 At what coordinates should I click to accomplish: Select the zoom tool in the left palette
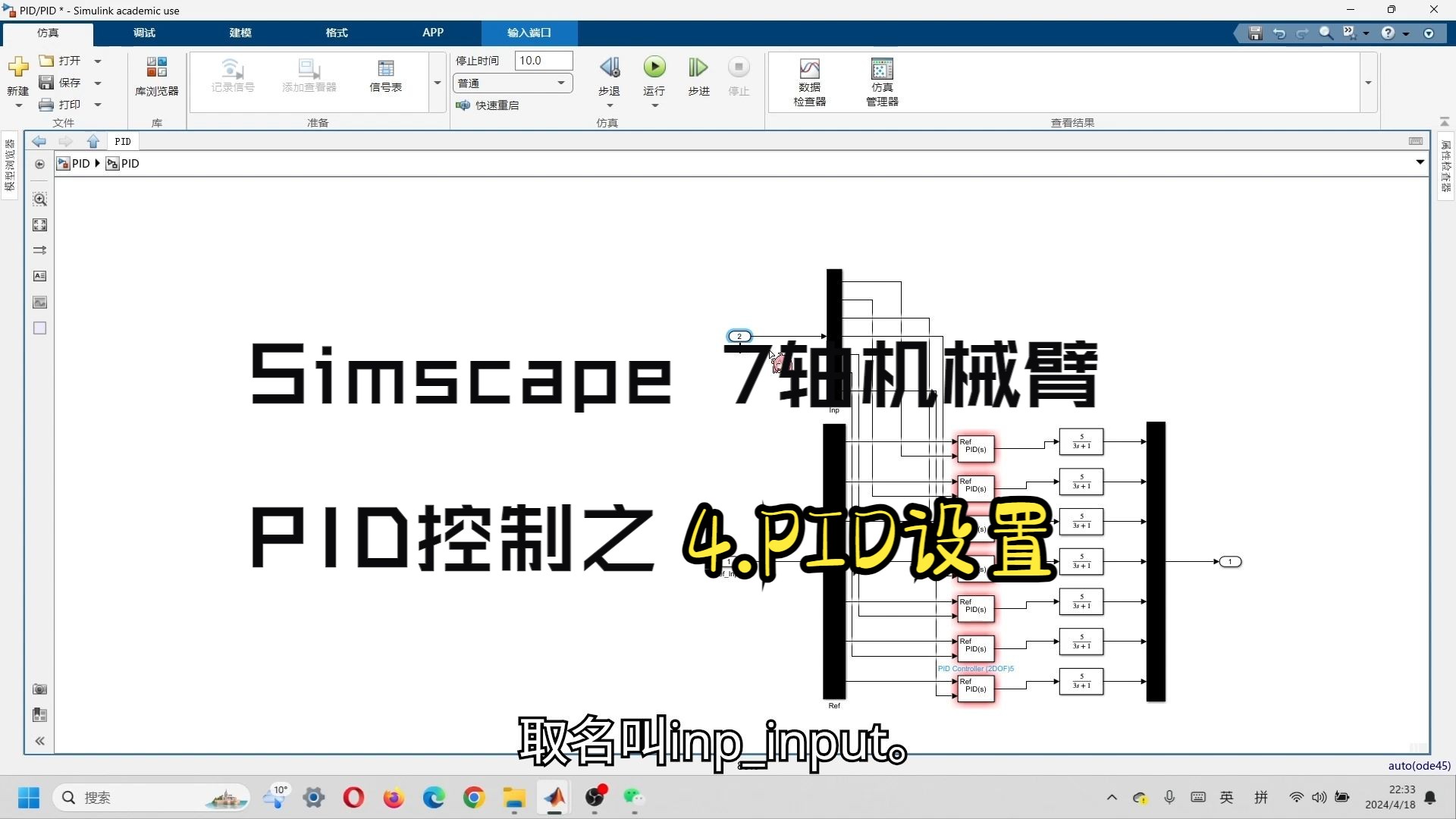point(39,199)
